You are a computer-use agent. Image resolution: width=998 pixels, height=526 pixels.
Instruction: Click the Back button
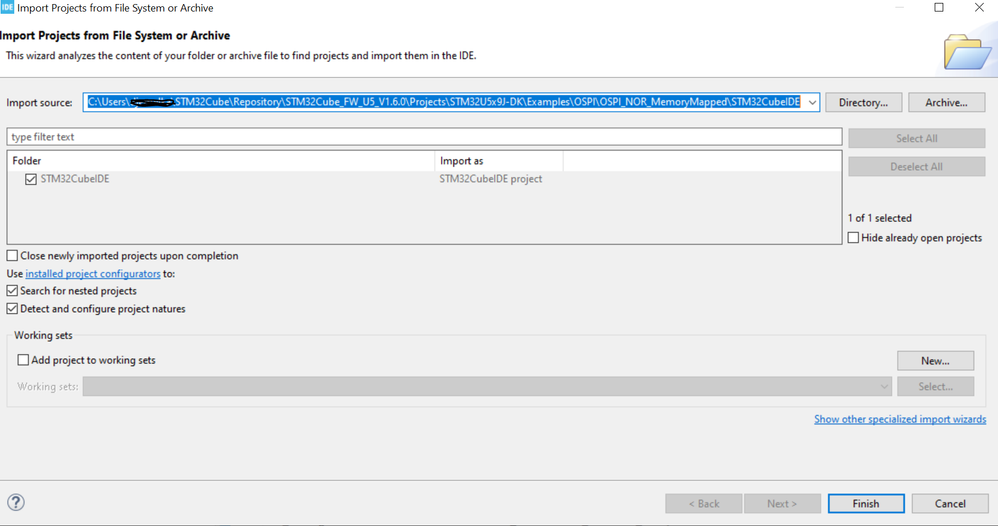click(x=704, y=503)
